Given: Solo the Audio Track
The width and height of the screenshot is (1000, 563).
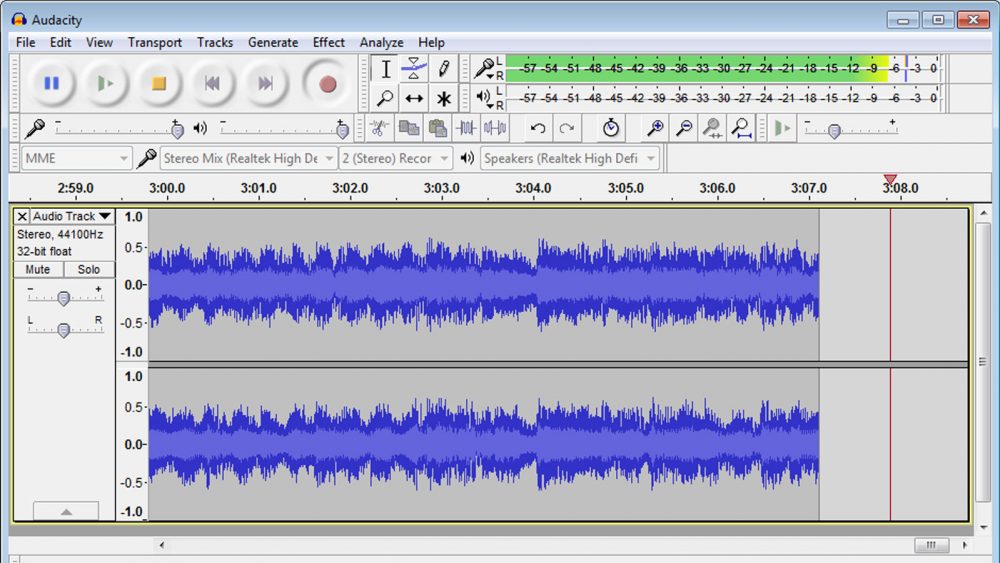Looking at the screenshot, I should (x=89, y=270).
